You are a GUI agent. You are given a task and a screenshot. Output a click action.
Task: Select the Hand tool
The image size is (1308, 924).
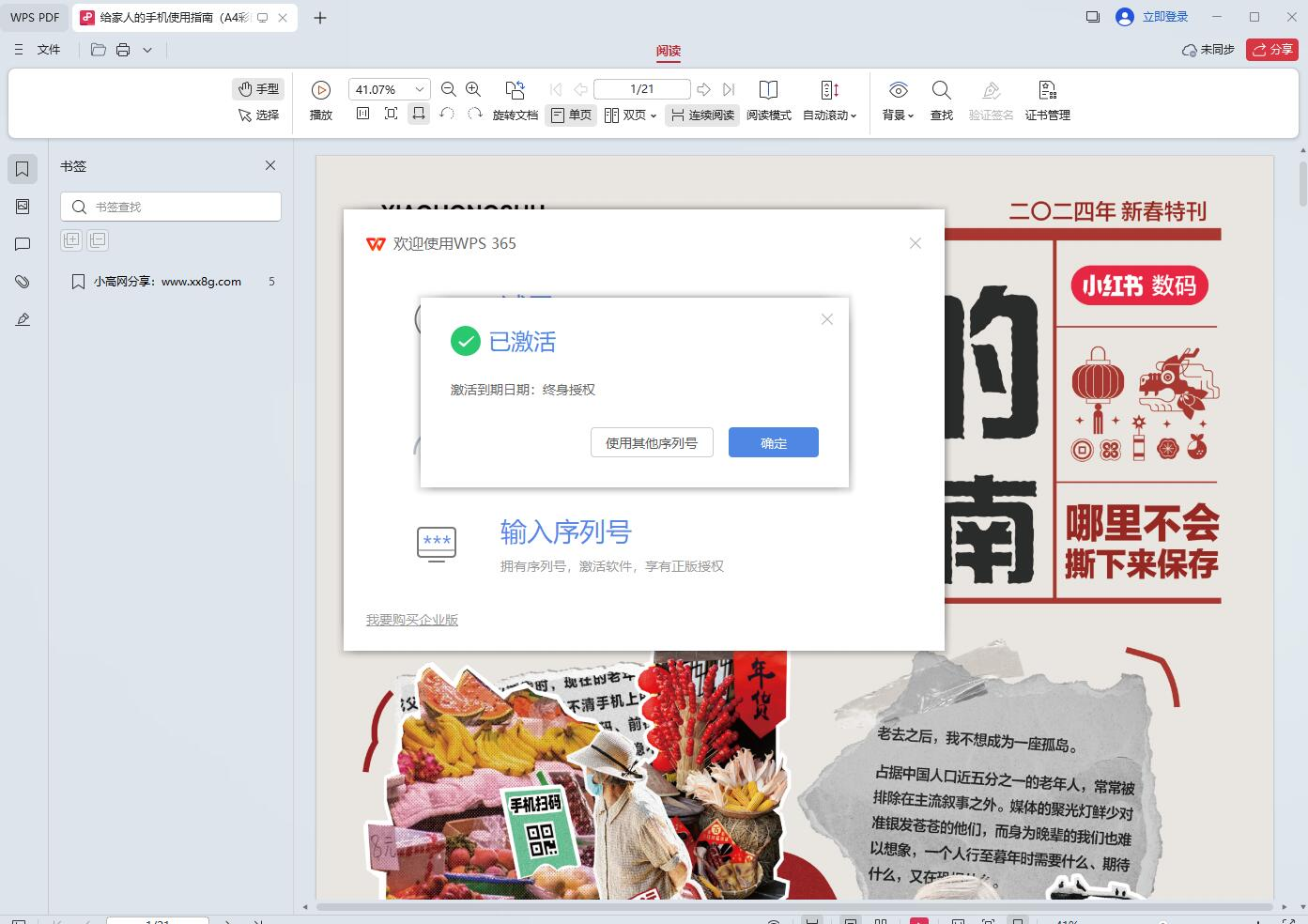coord(258,89)
